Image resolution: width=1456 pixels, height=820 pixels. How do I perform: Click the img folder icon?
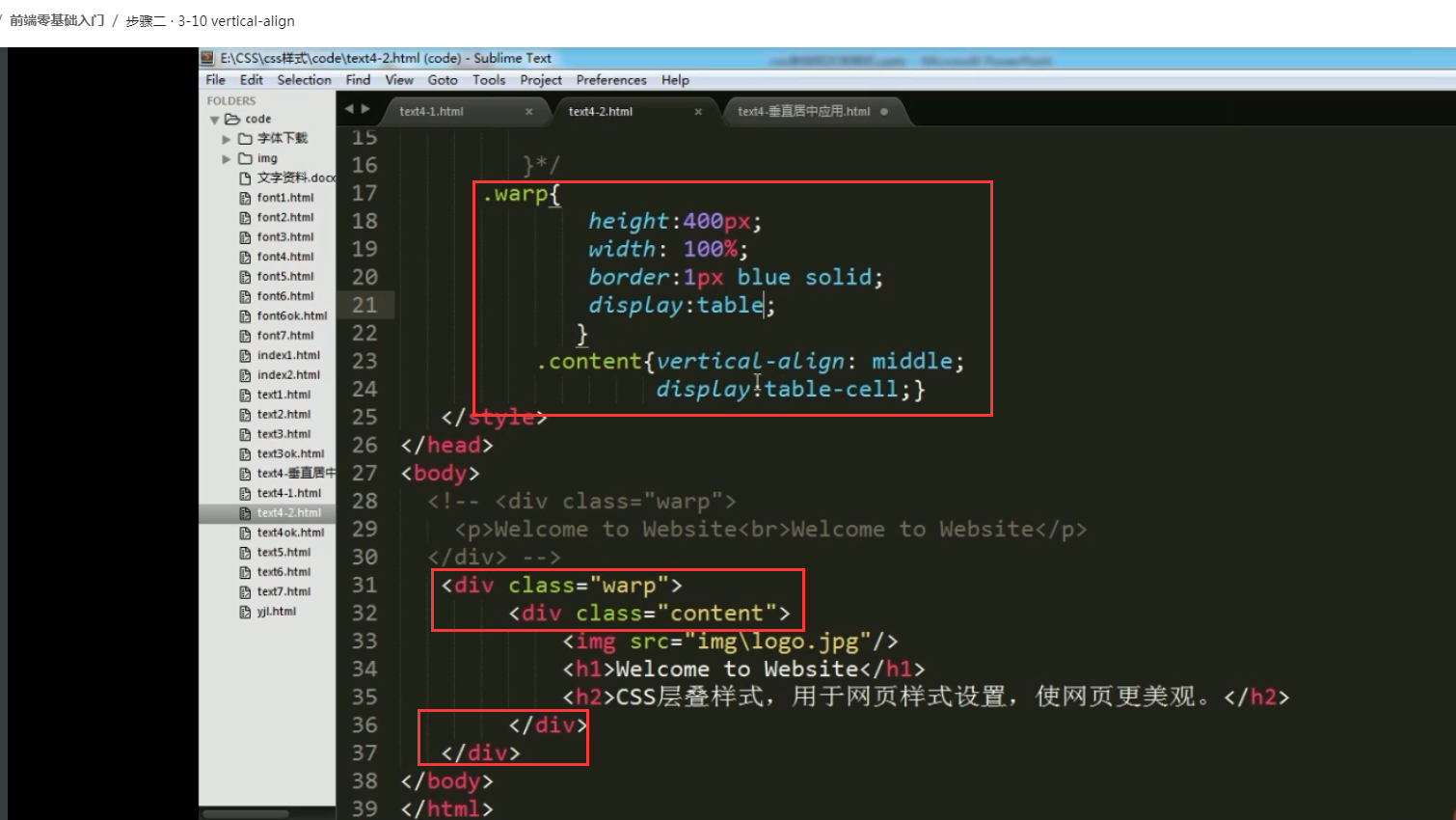click(x=245, y=158)
